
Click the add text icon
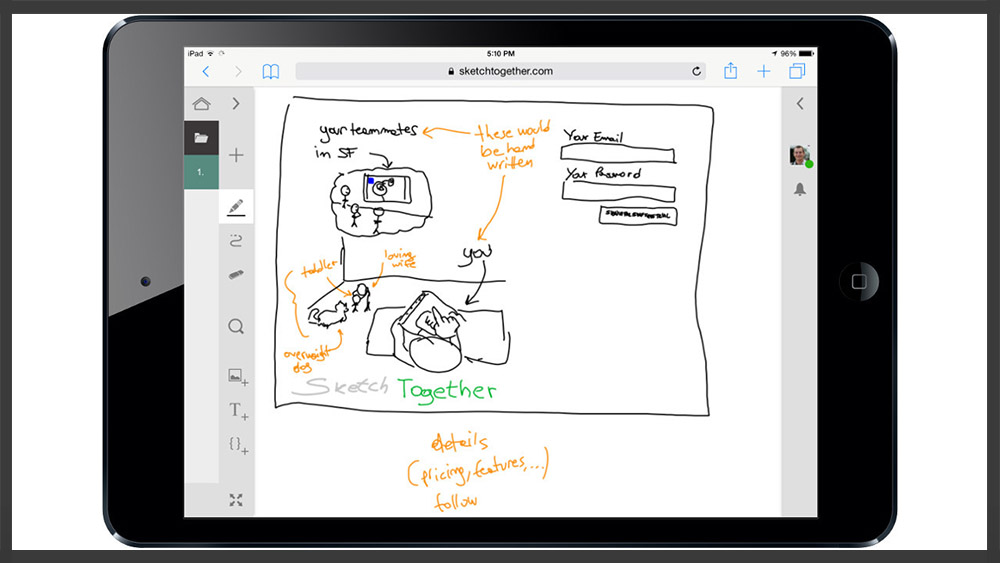click(x=237, y=410)
